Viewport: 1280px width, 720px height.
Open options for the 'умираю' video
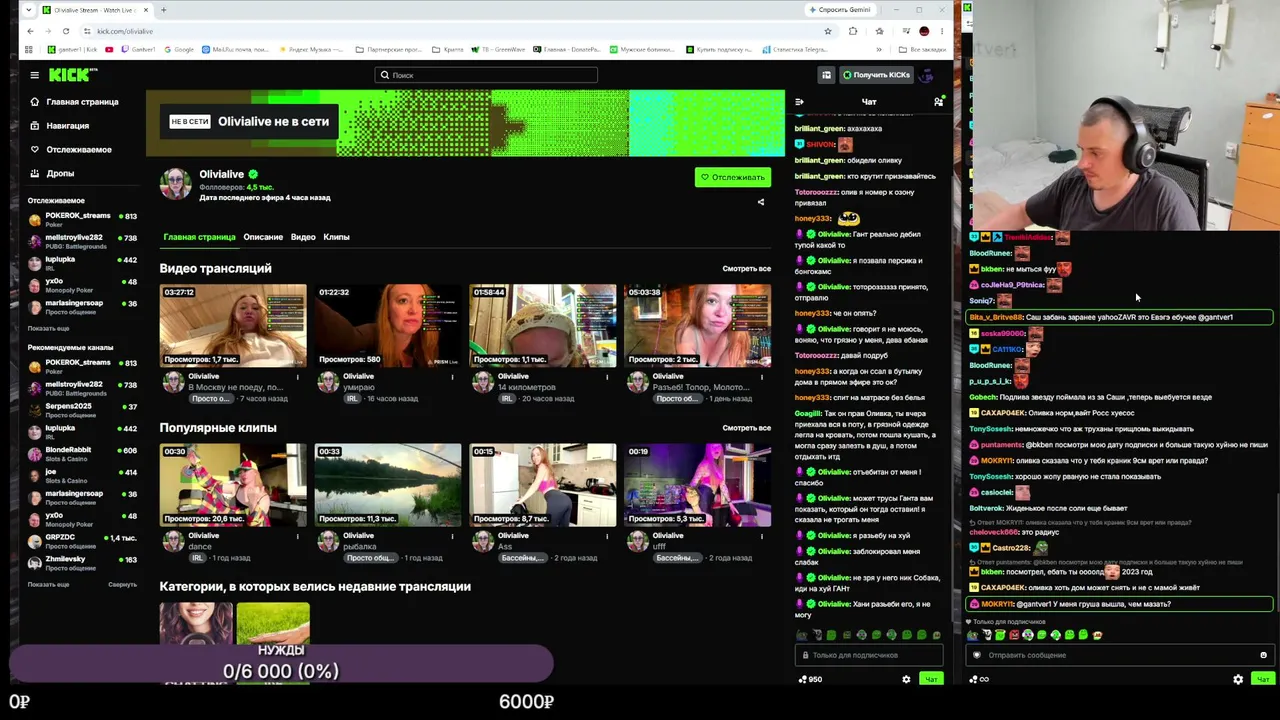pos(452,377)
